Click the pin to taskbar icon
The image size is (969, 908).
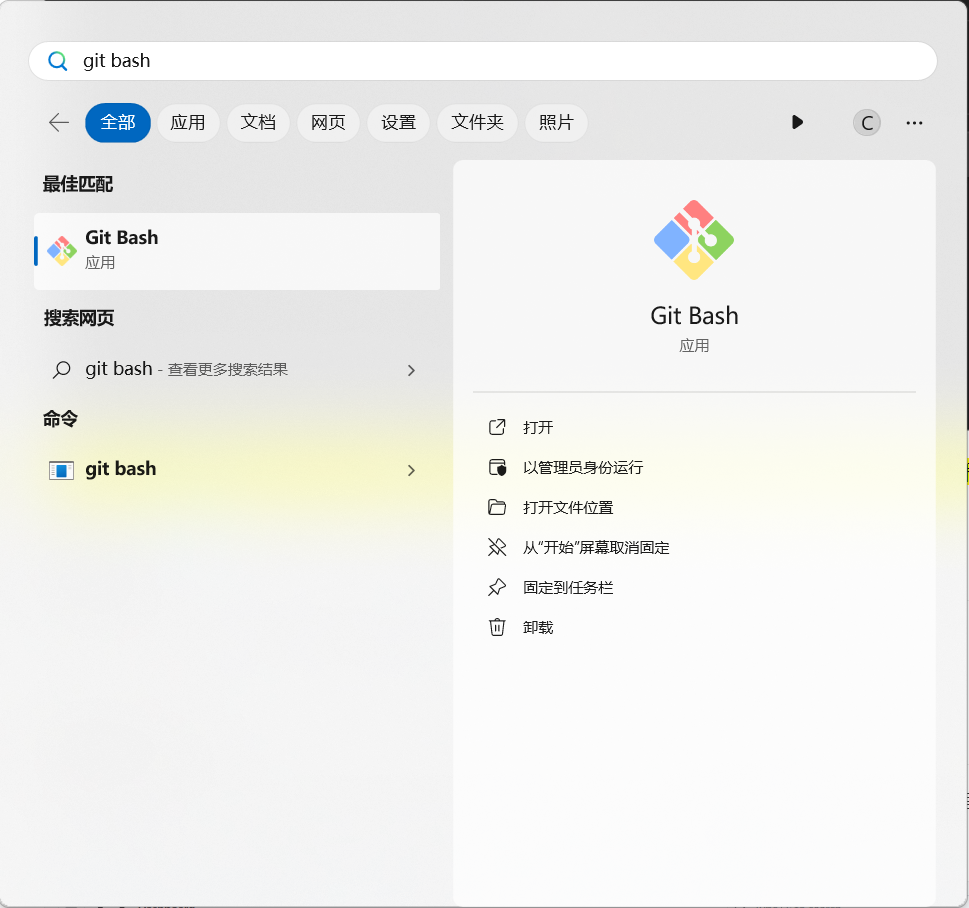[x=497, y=587]
